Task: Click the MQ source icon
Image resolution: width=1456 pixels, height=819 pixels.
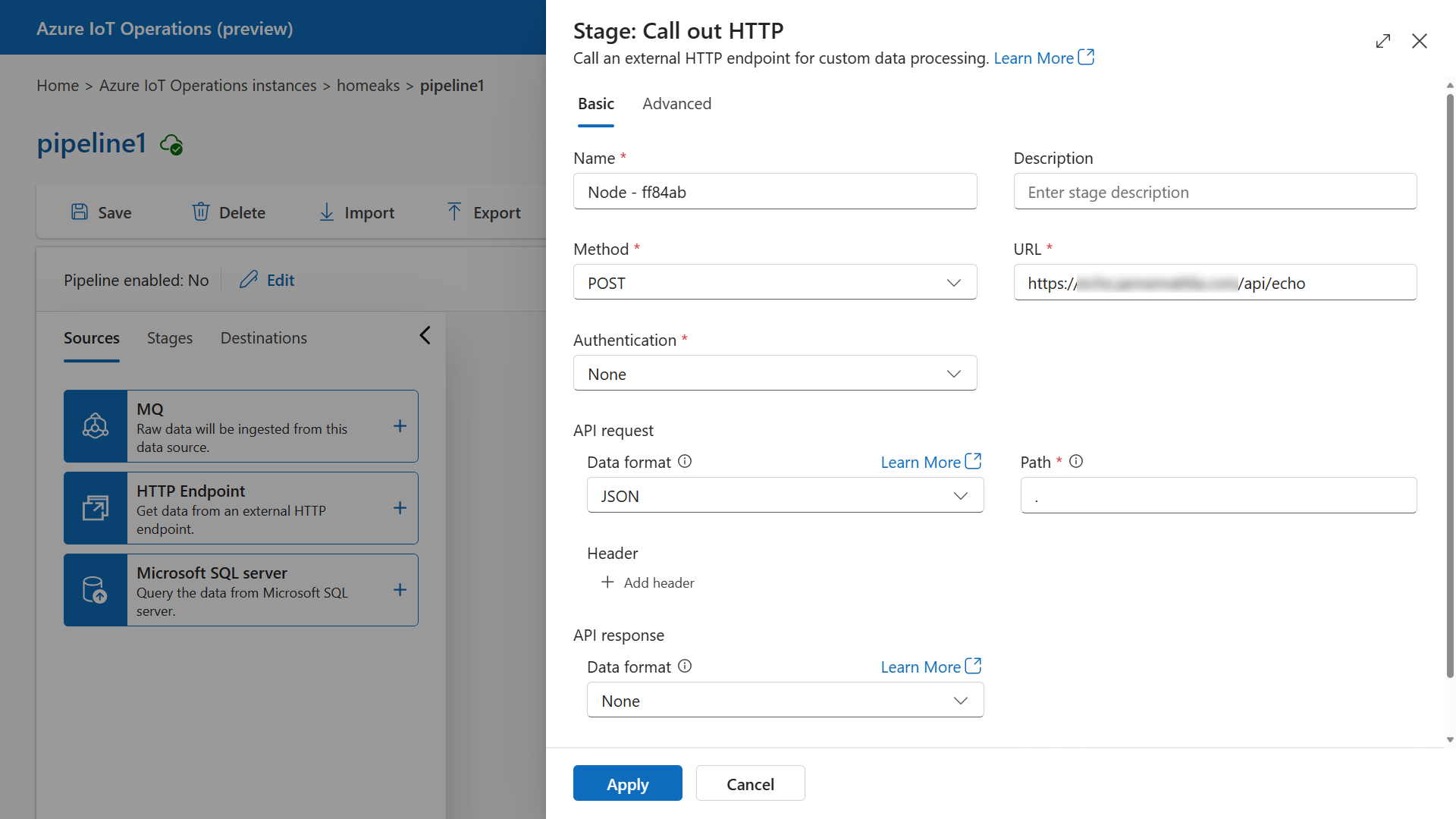Action: pos(96,426)
